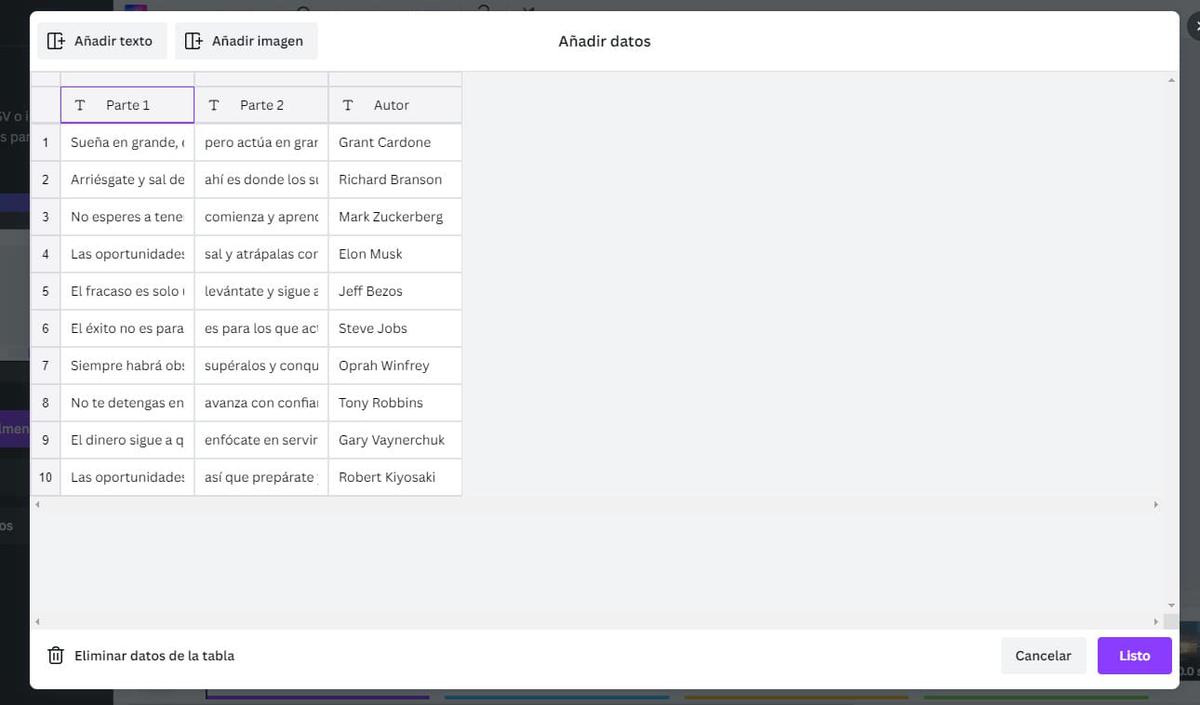Click the text type icon in Autor header
This screenshot has width=1200, height=705.
(348, 105)
